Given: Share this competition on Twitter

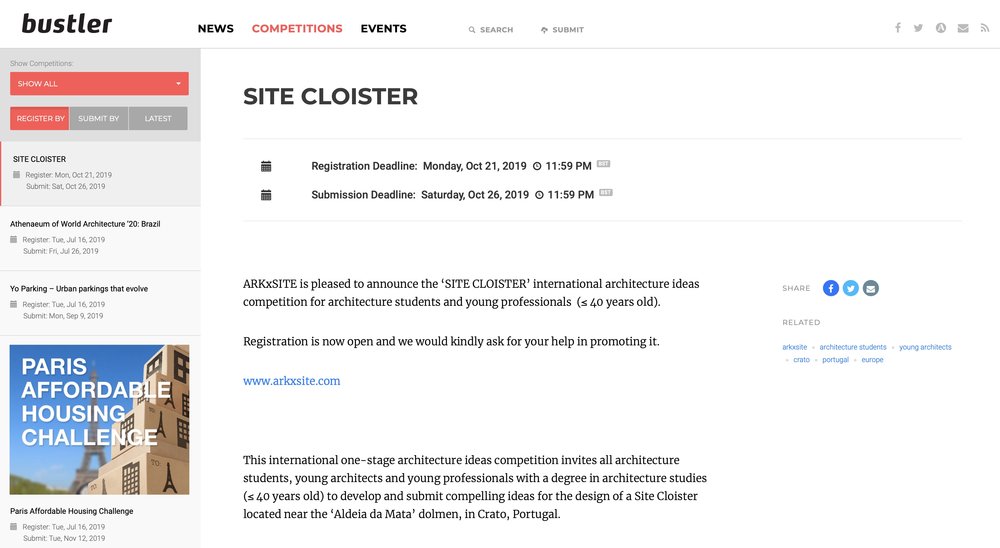Looking at the screenshot, I should (851, 288).
